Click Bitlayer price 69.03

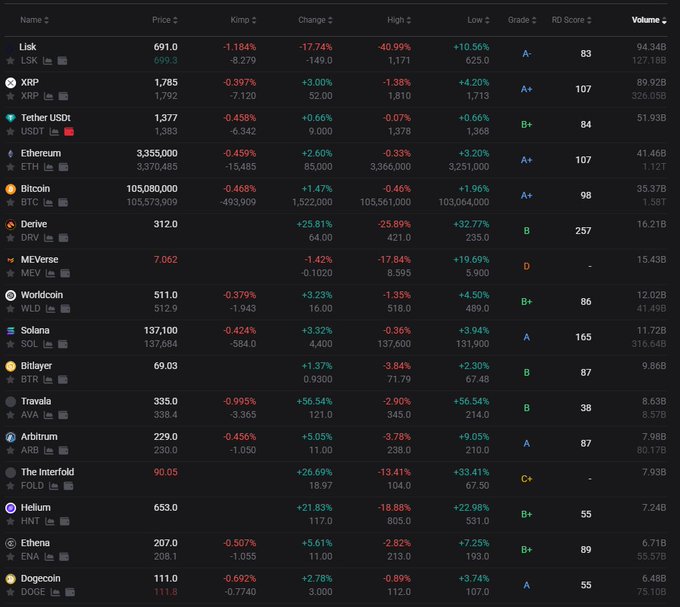[166, 366]
